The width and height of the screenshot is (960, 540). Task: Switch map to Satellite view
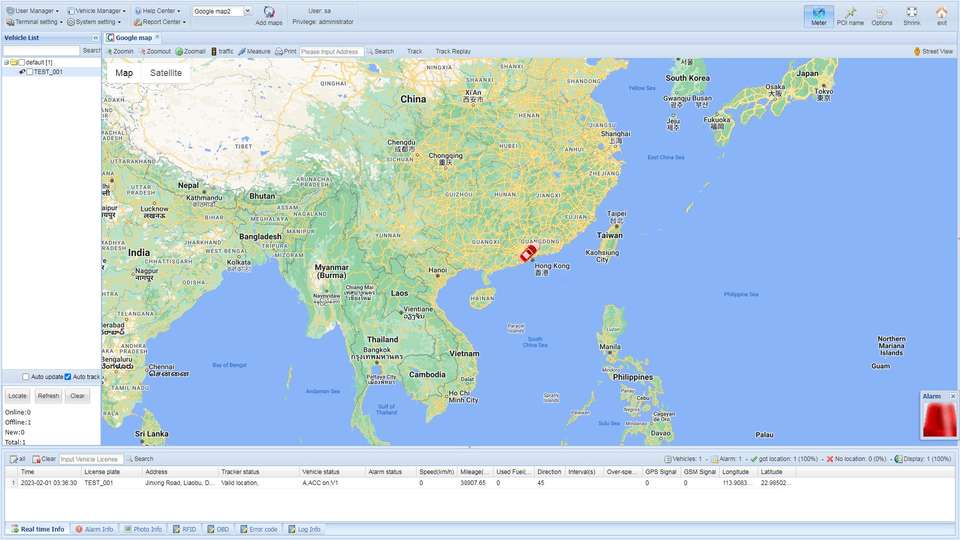pos(166,73)
